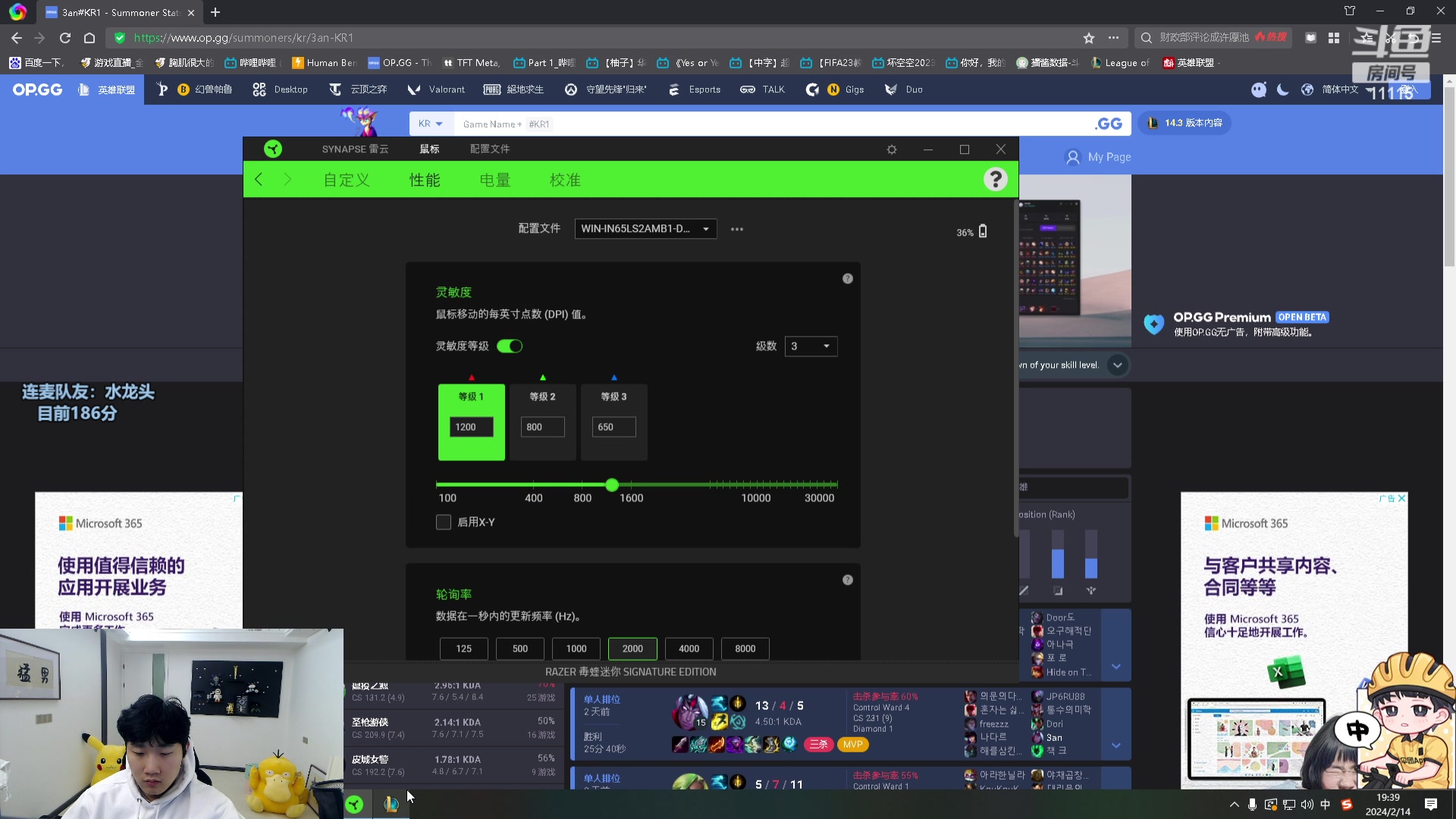The height and width of the screenshot is (819, 1456).
Task: Expand the skill level banner chevron
Action: (x=1117, y=366)
